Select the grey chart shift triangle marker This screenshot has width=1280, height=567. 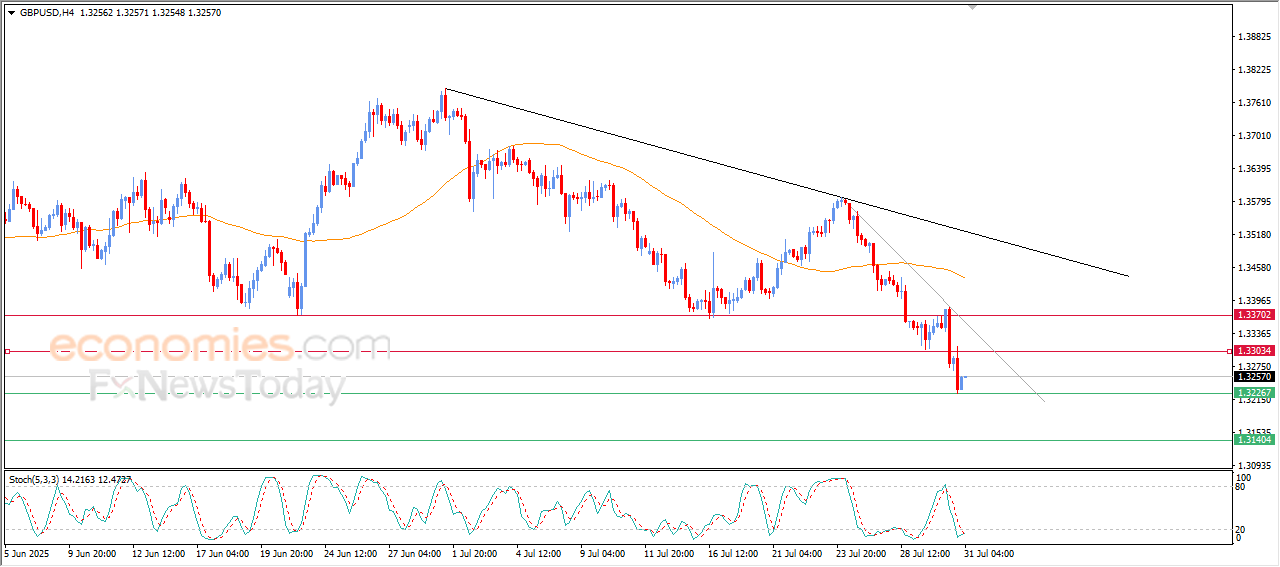tap(971, 8)
